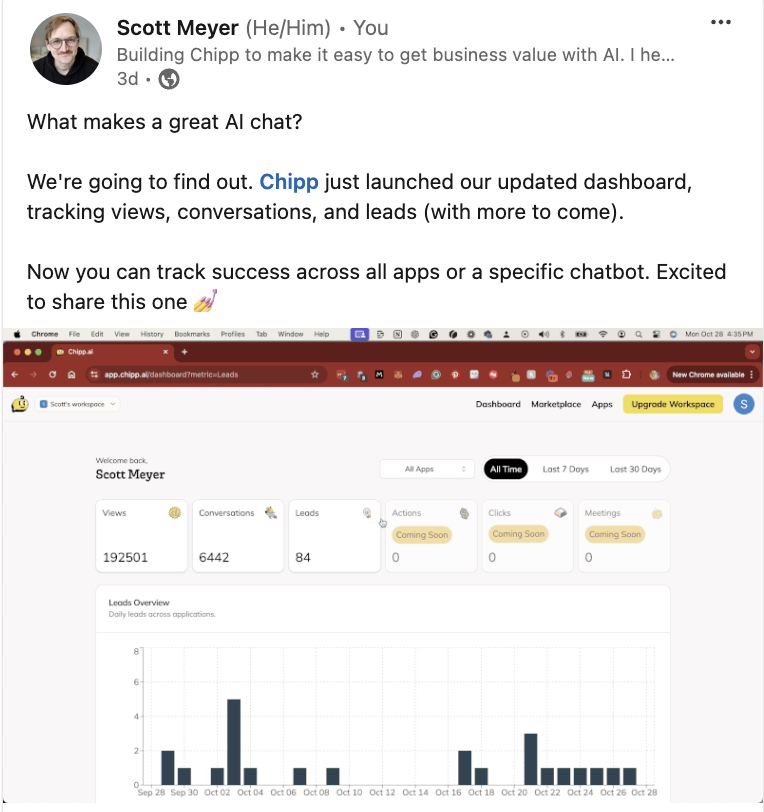Click Scott Meyer's profile photo

pos(65,49)
